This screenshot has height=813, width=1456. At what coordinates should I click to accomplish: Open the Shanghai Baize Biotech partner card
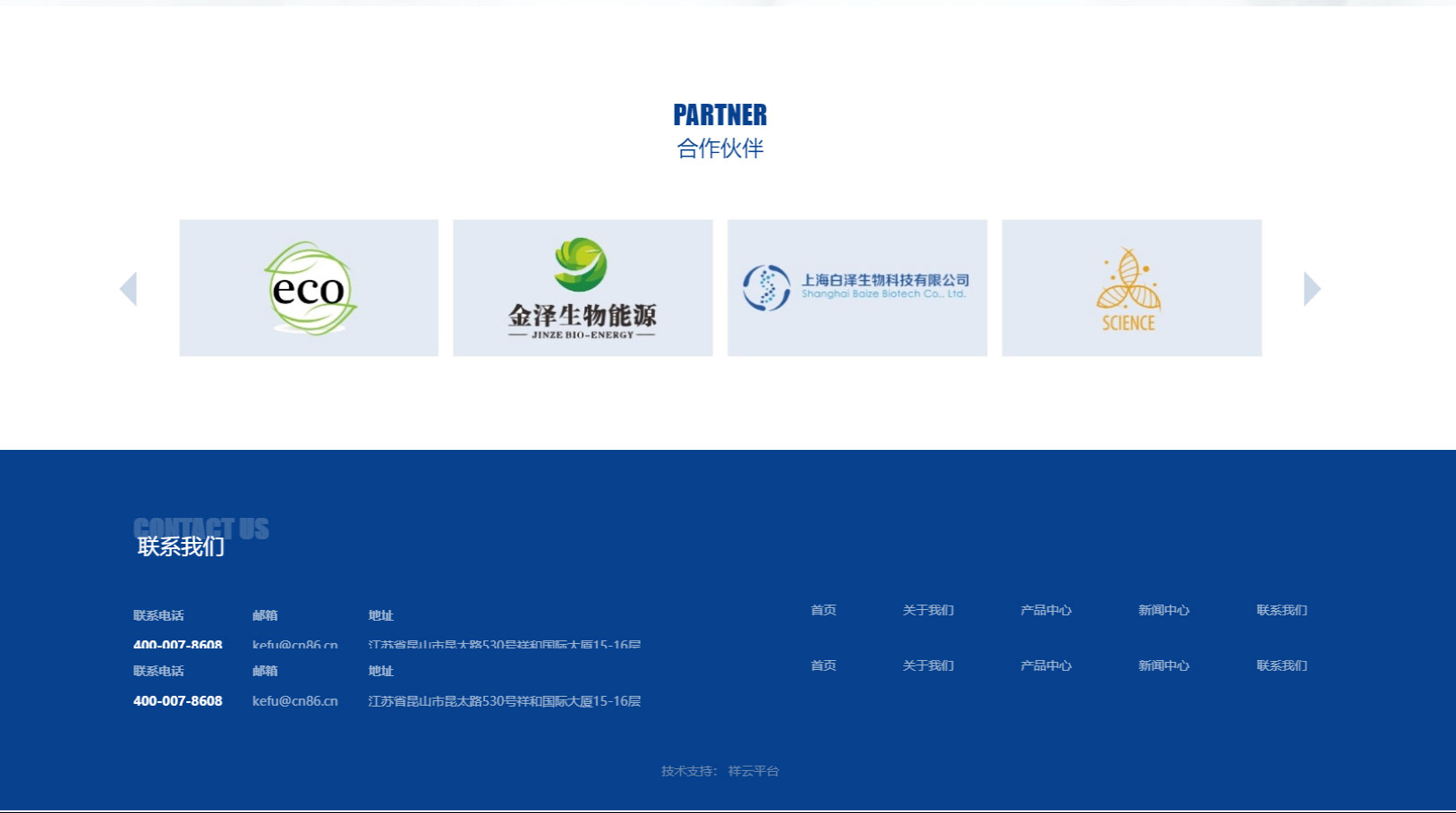coord(857,288)
